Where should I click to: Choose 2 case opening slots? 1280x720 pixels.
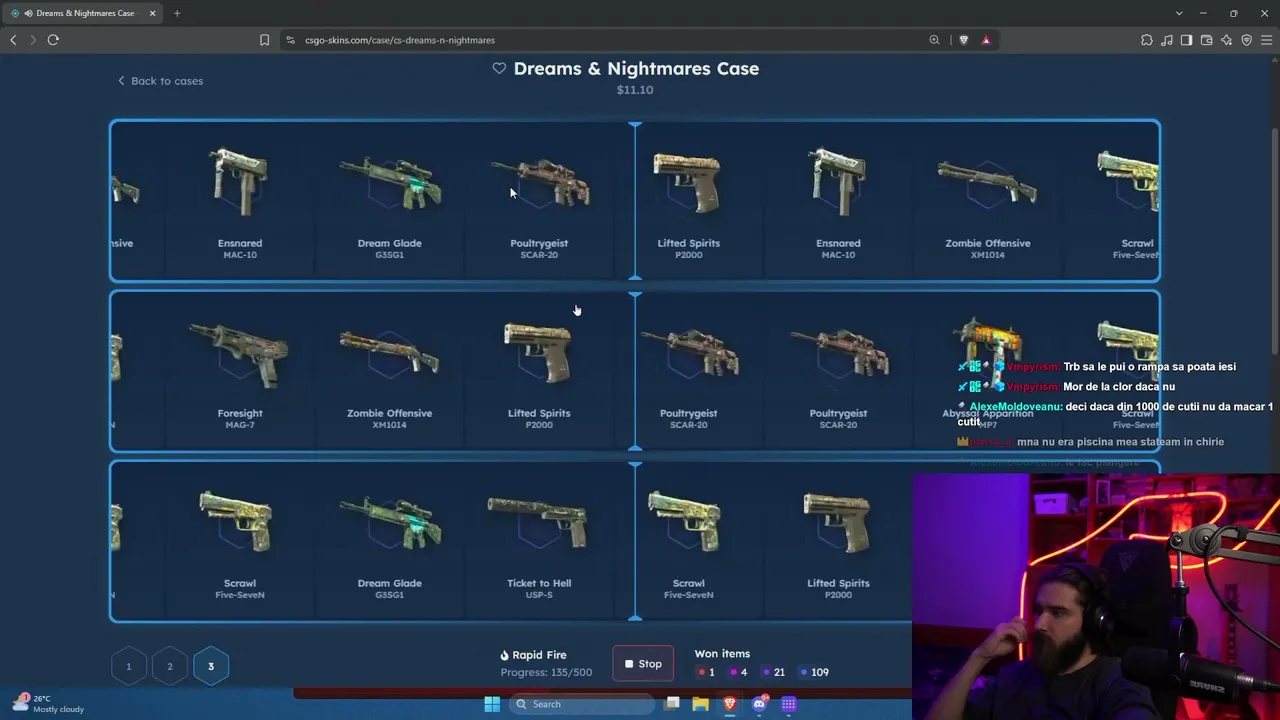click(x=170, y=666)
